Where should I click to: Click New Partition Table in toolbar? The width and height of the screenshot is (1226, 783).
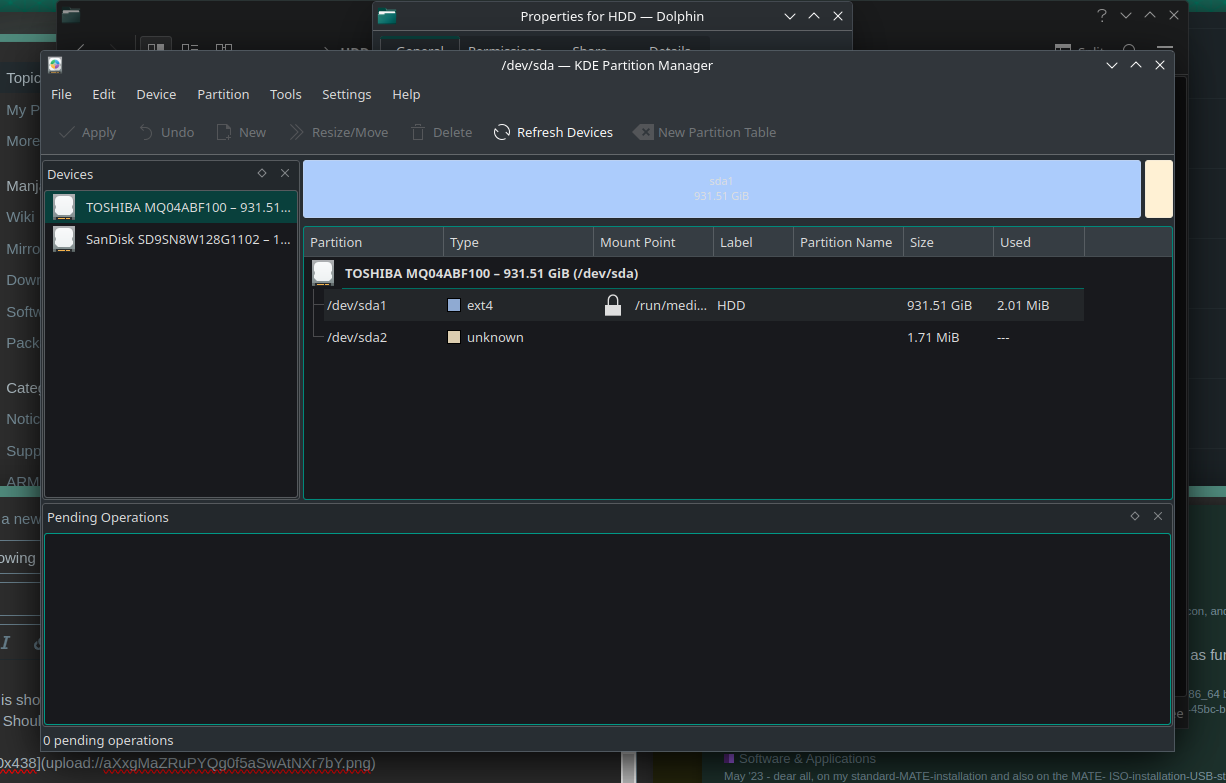[705, 132]
